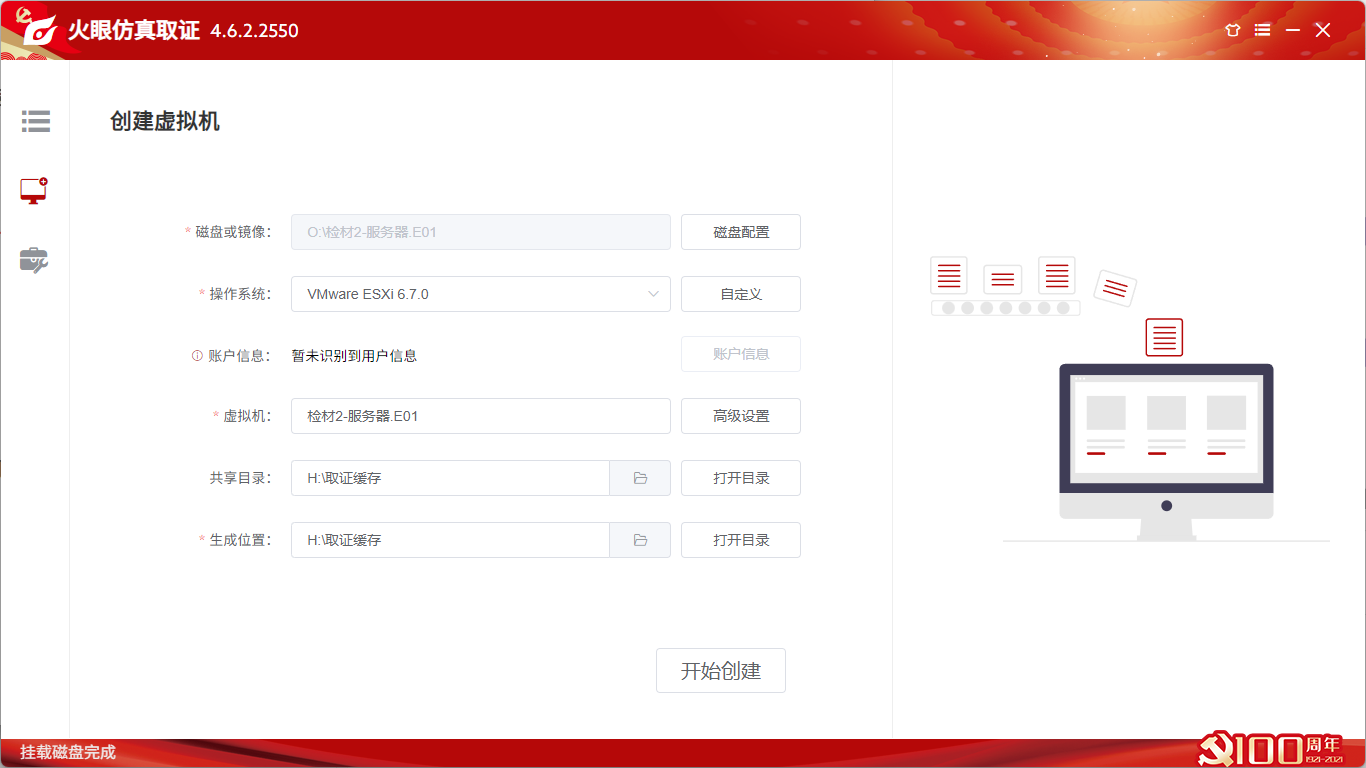Screen dimensions: 1366x768
Task: Select the create virtual machine monitor icon
Action: [x=34, y=191]
